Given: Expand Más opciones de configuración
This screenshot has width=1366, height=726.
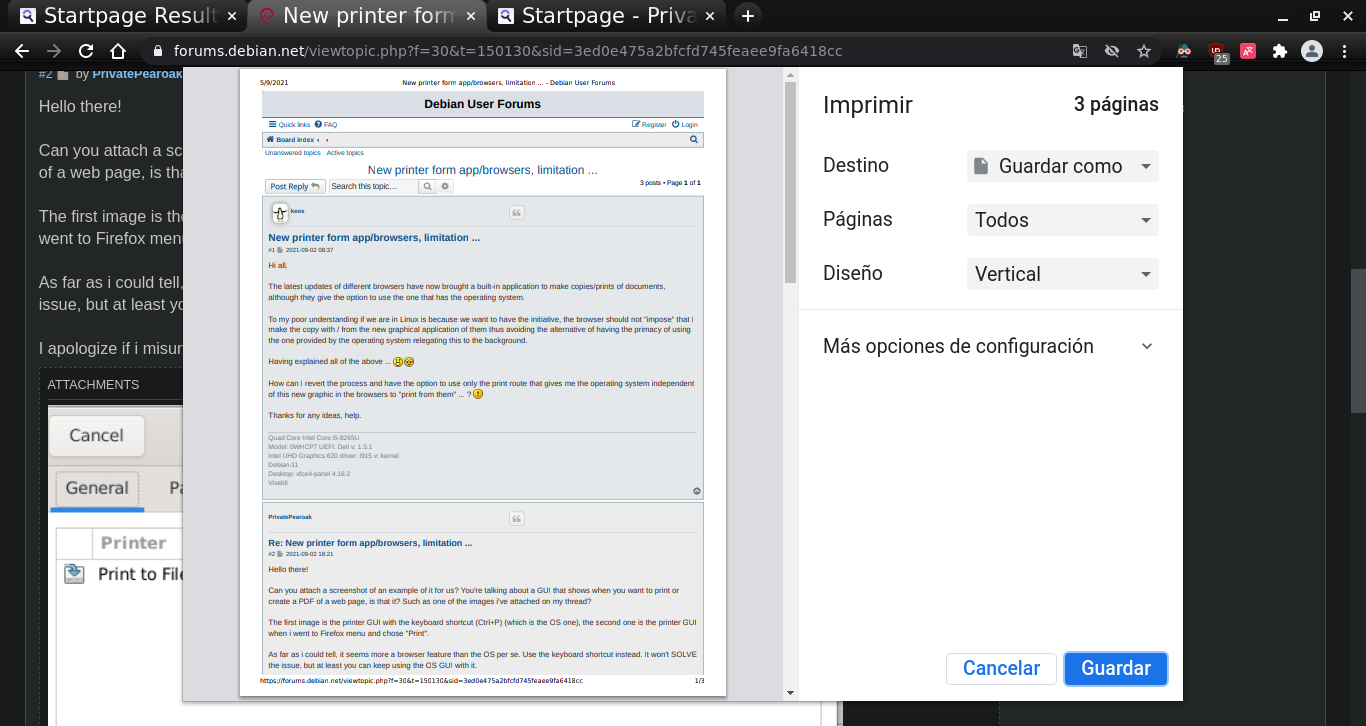Looking at the screenshot, I should pos(988,346).
